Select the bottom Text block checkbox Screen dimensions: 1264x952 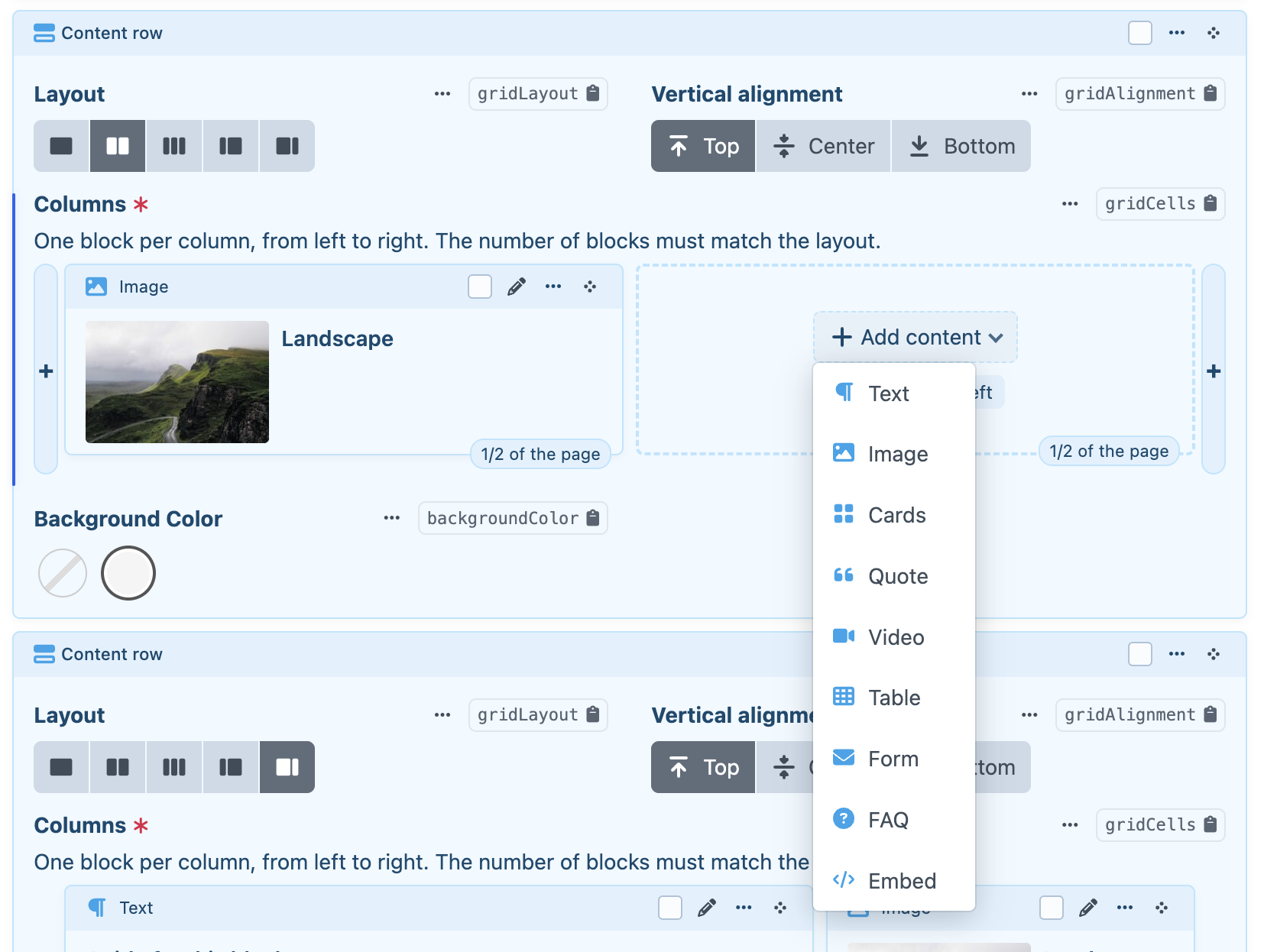[x=670, y=908]
